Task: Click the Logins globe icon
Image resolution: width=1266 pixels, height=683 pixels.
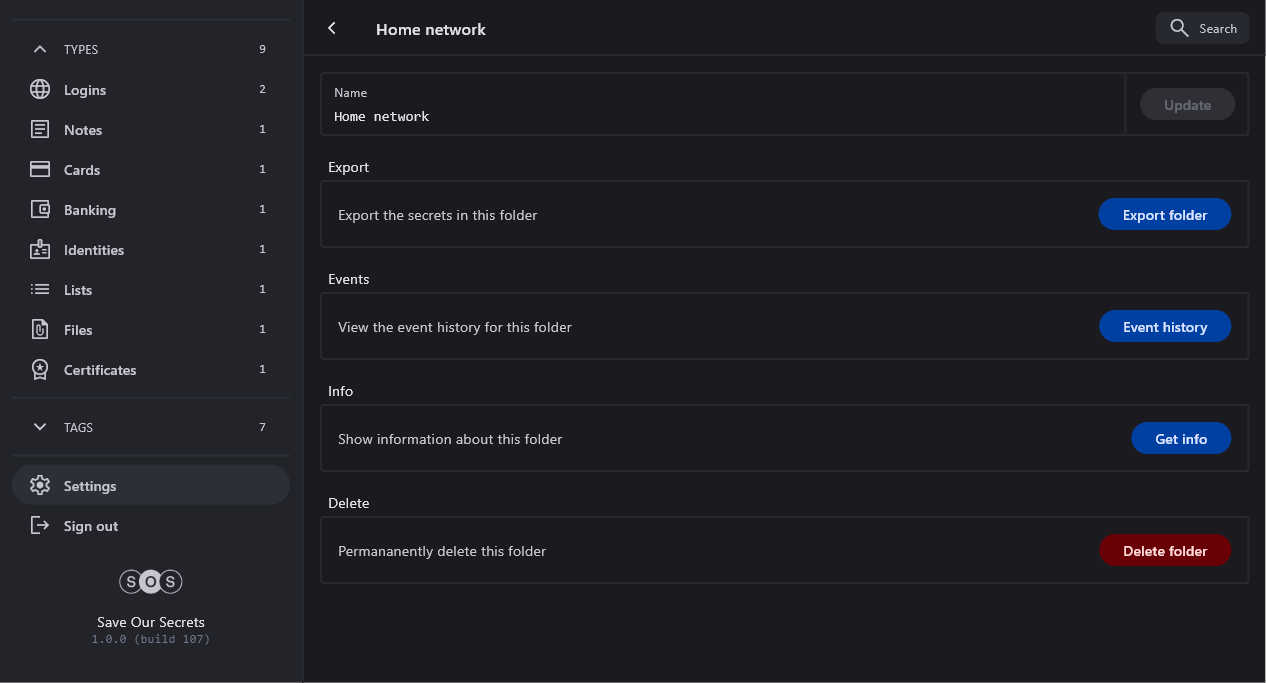Action: click(40, 90)
